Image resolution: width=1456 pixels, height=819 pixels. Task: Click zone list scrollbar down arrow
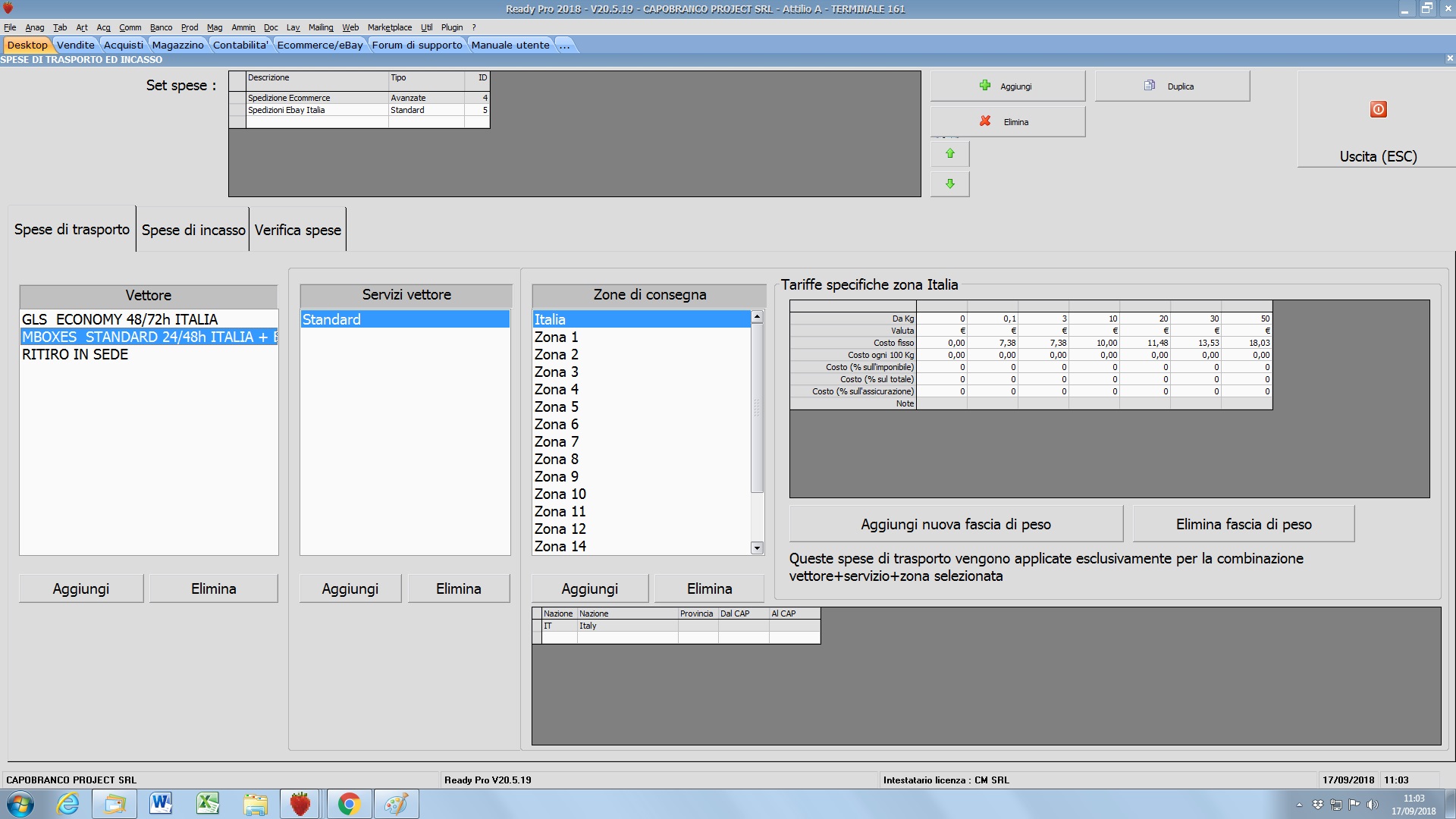coord(757,548)
